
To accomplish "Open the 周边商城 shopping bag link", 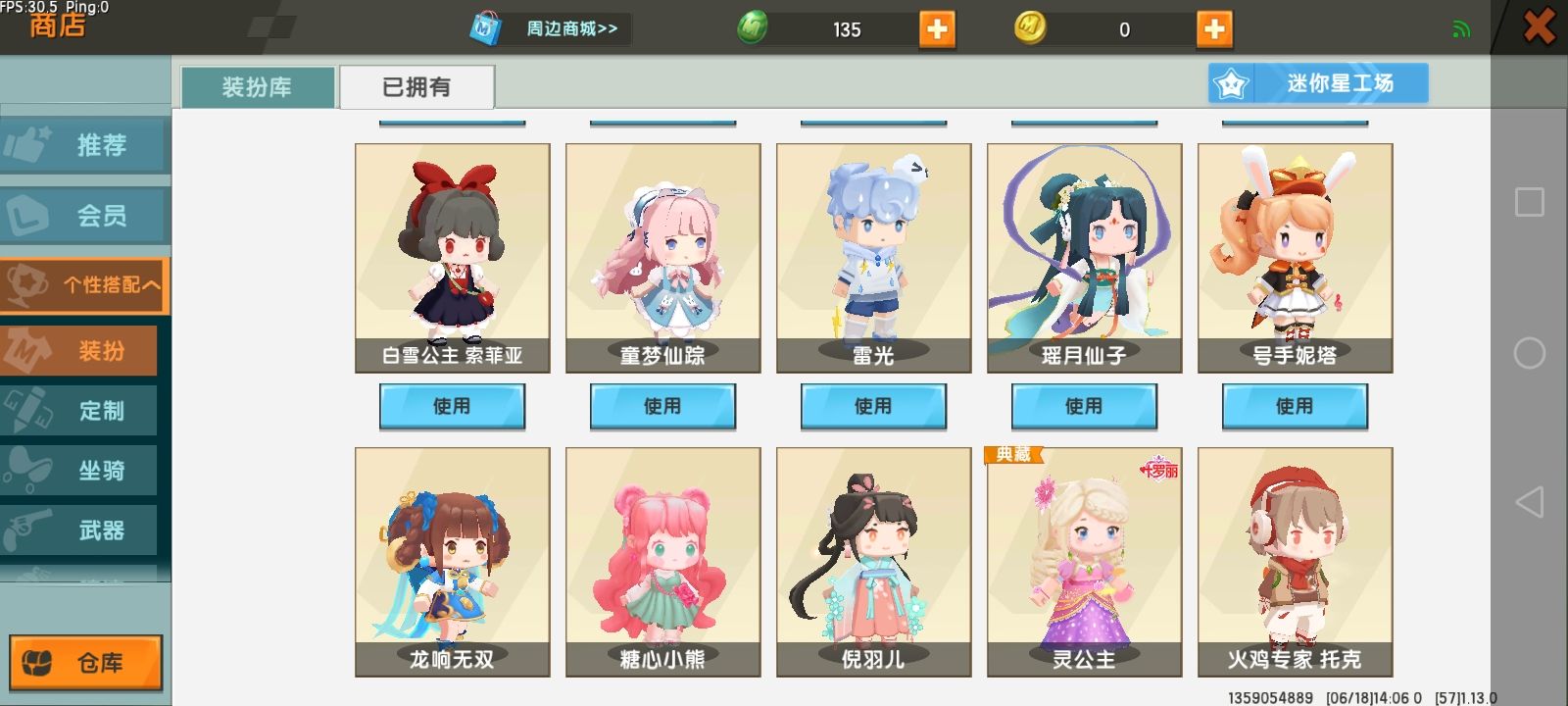I will click(x=548, y=28).
